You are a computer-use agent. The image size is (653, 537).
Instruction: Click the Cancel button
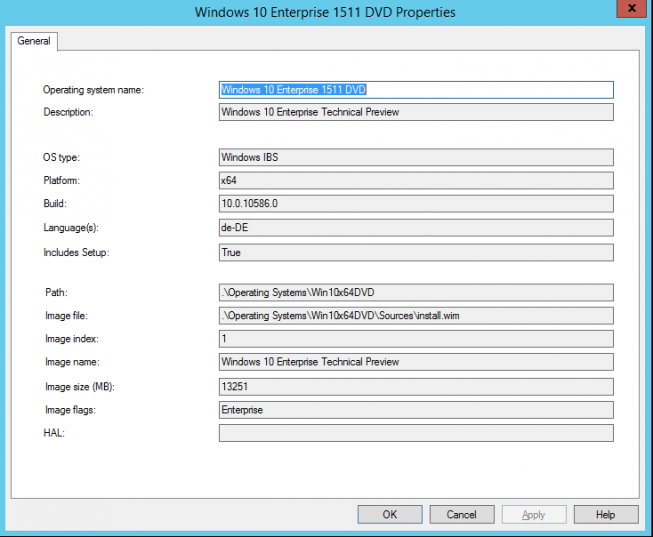462,515
